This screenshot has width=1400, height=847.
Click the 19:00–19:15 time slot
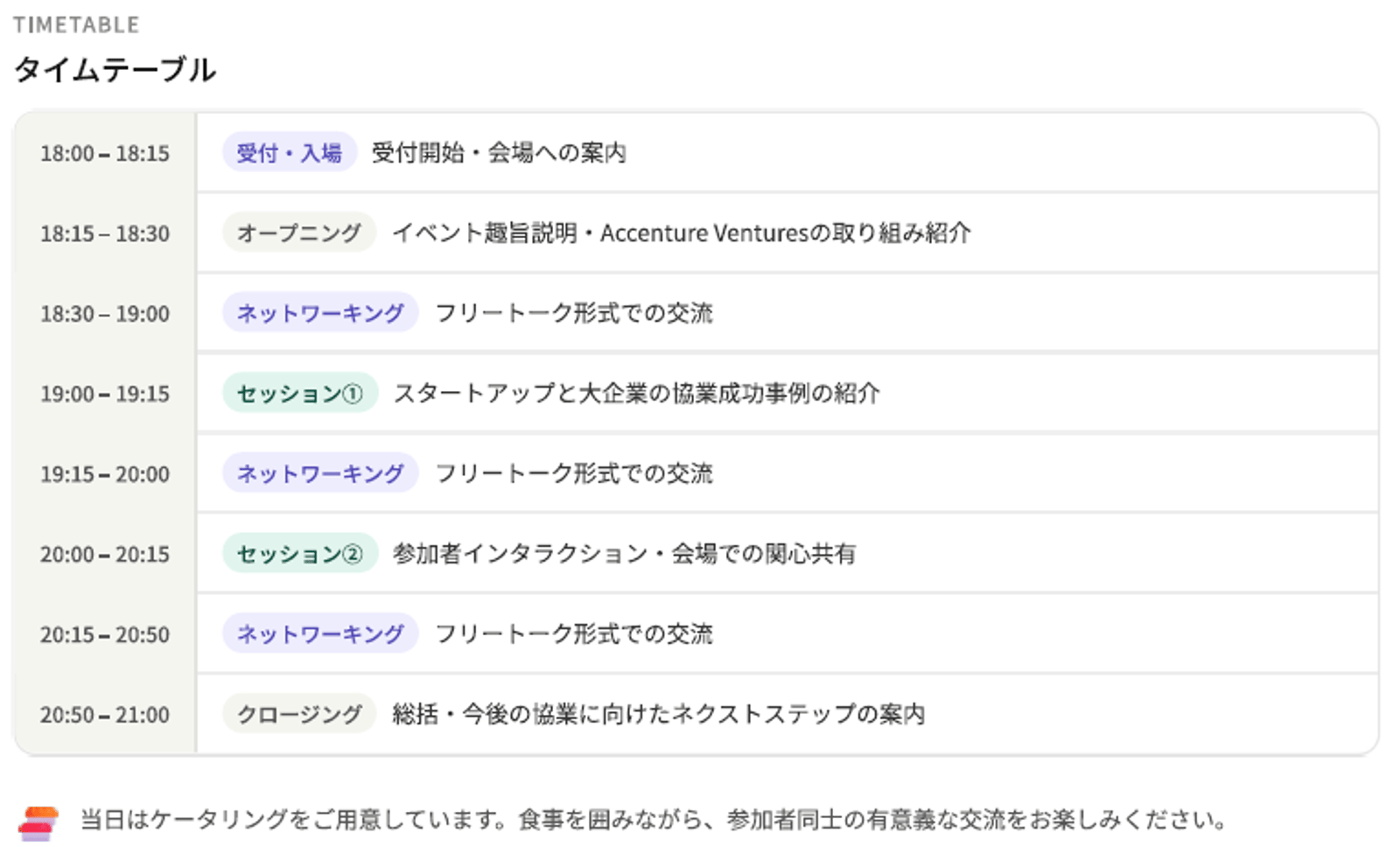click(x=105, y=394)
